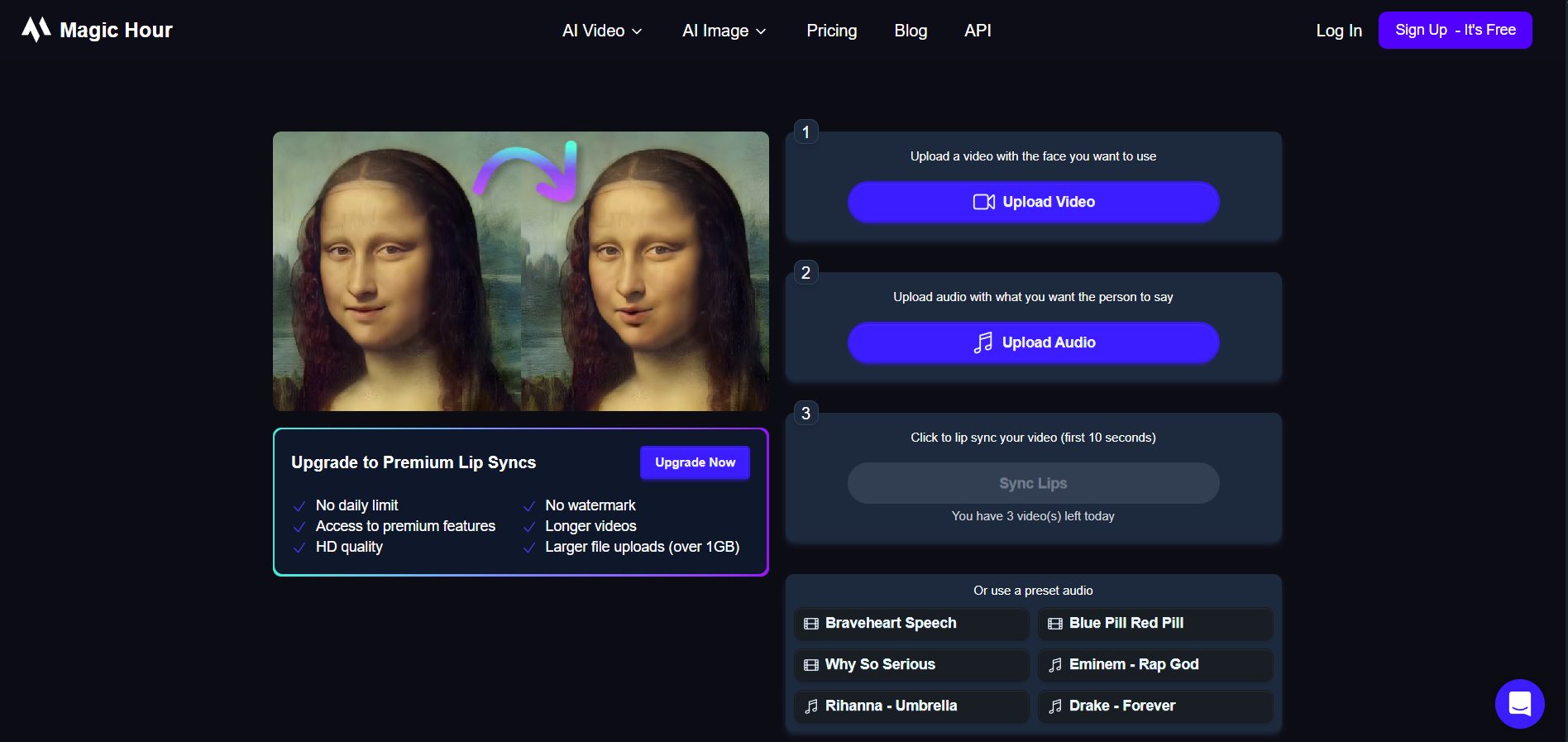The image size is (1568, 742).
Task: Click the grayed-out Sync Lips button
Action: click(x=1033, y=483)
